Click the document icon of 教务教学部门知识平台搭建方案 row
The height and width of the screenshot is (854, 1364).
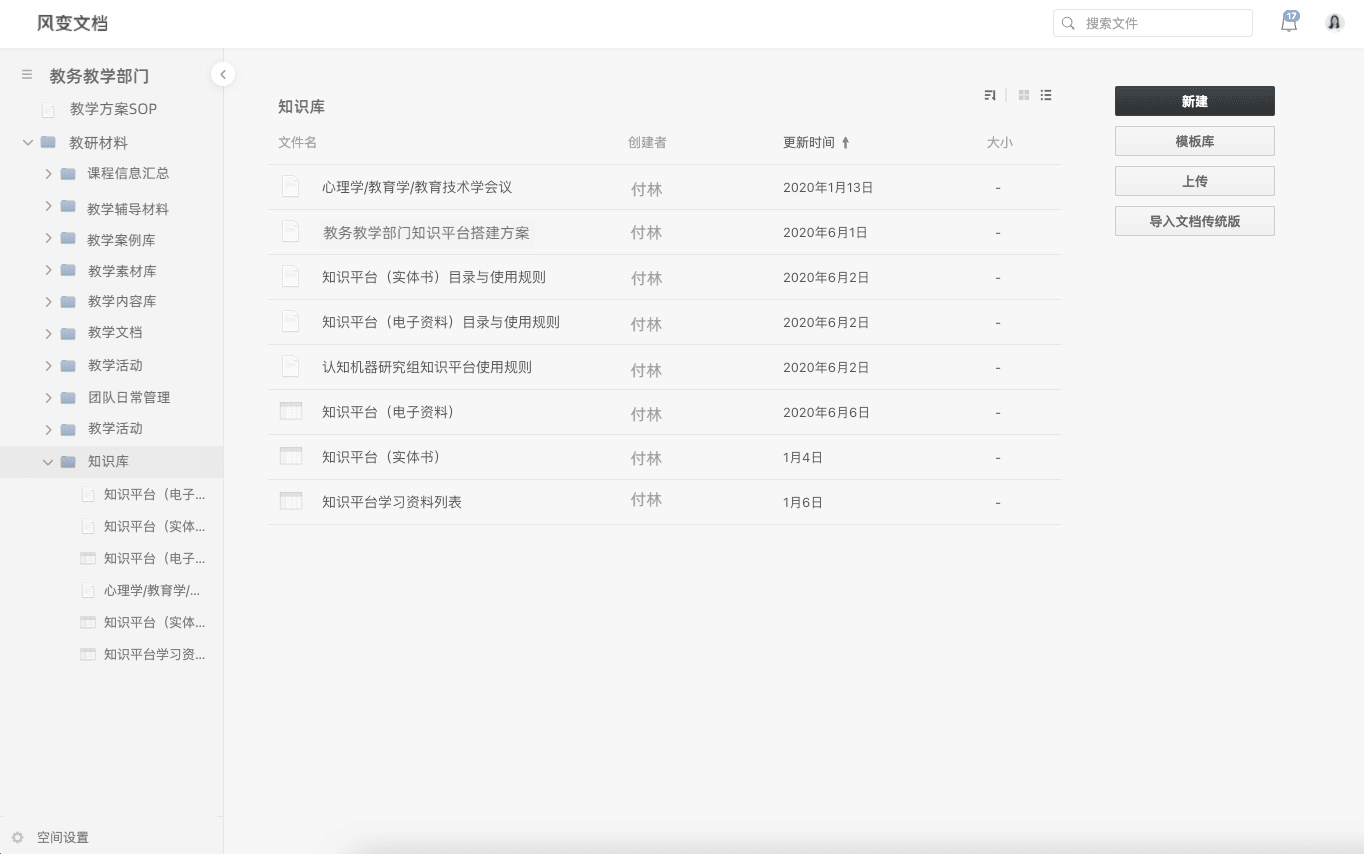point(290,231)
